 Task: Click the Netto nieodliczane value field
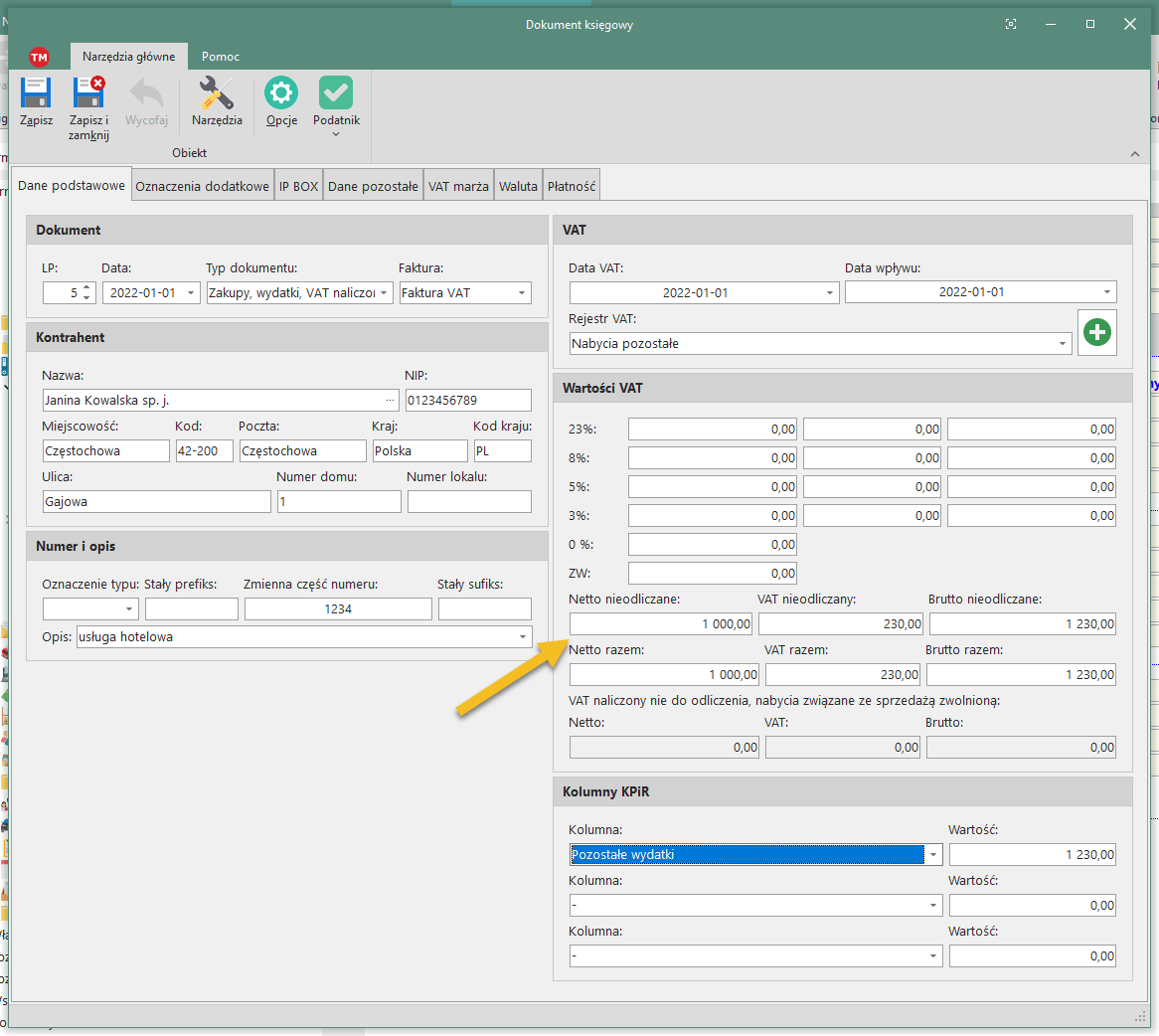pyautogui.click(x=661, y=624)
